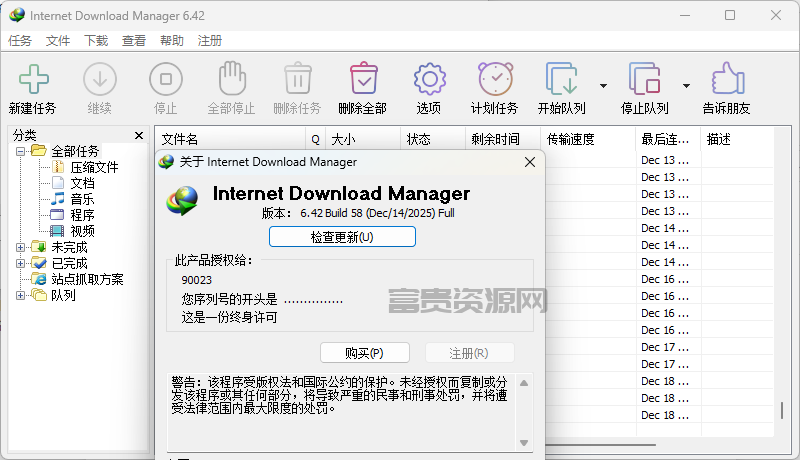Viewport: 800px width, 460px height.
Task: Select the 视频 video category icon
Action: click(57, 231)
